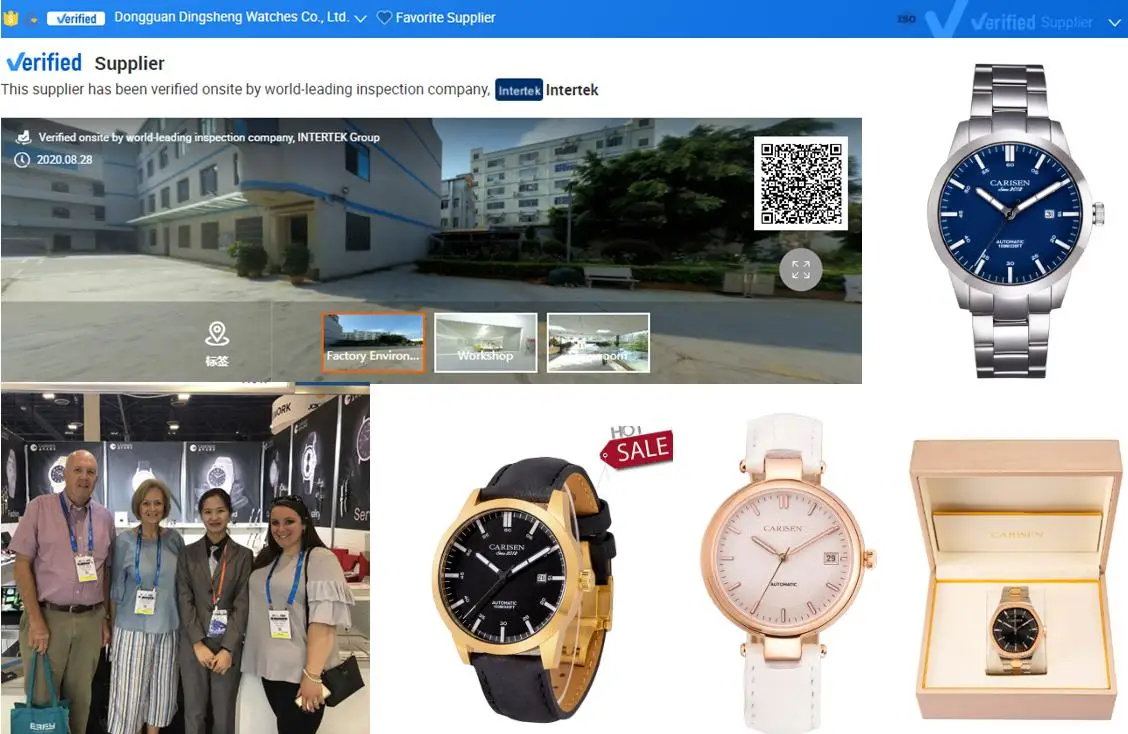
Task: Click the QR code in panorama
Action: (801, 183)
